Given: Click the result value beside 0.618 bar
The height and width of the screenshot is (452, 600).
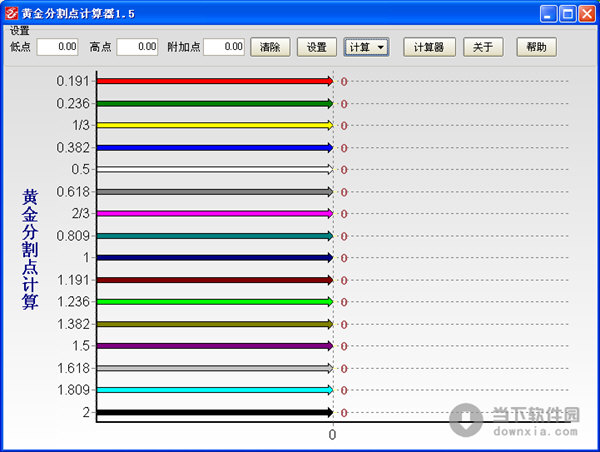Looking at the screenshot, I should [344, 192].
